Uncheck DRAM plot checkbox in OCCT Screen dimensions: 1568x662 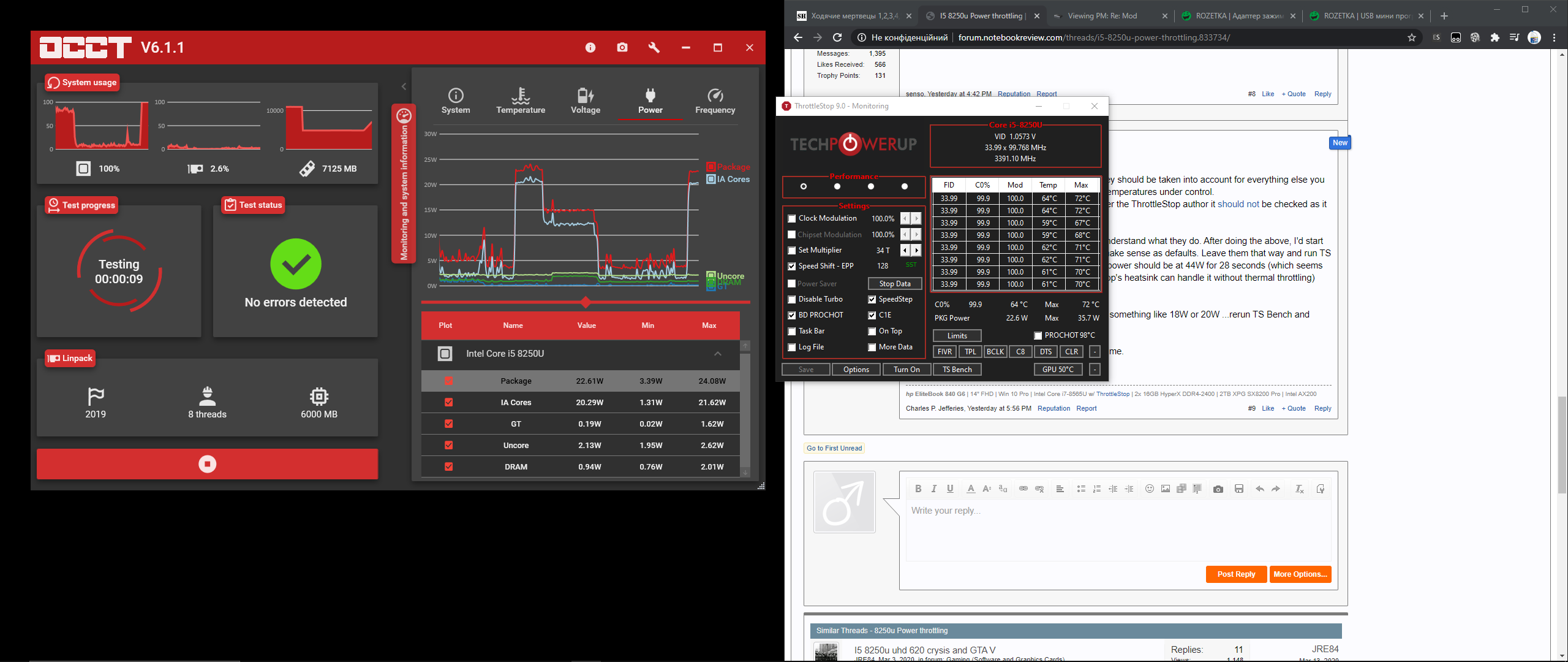coord(448,466)
